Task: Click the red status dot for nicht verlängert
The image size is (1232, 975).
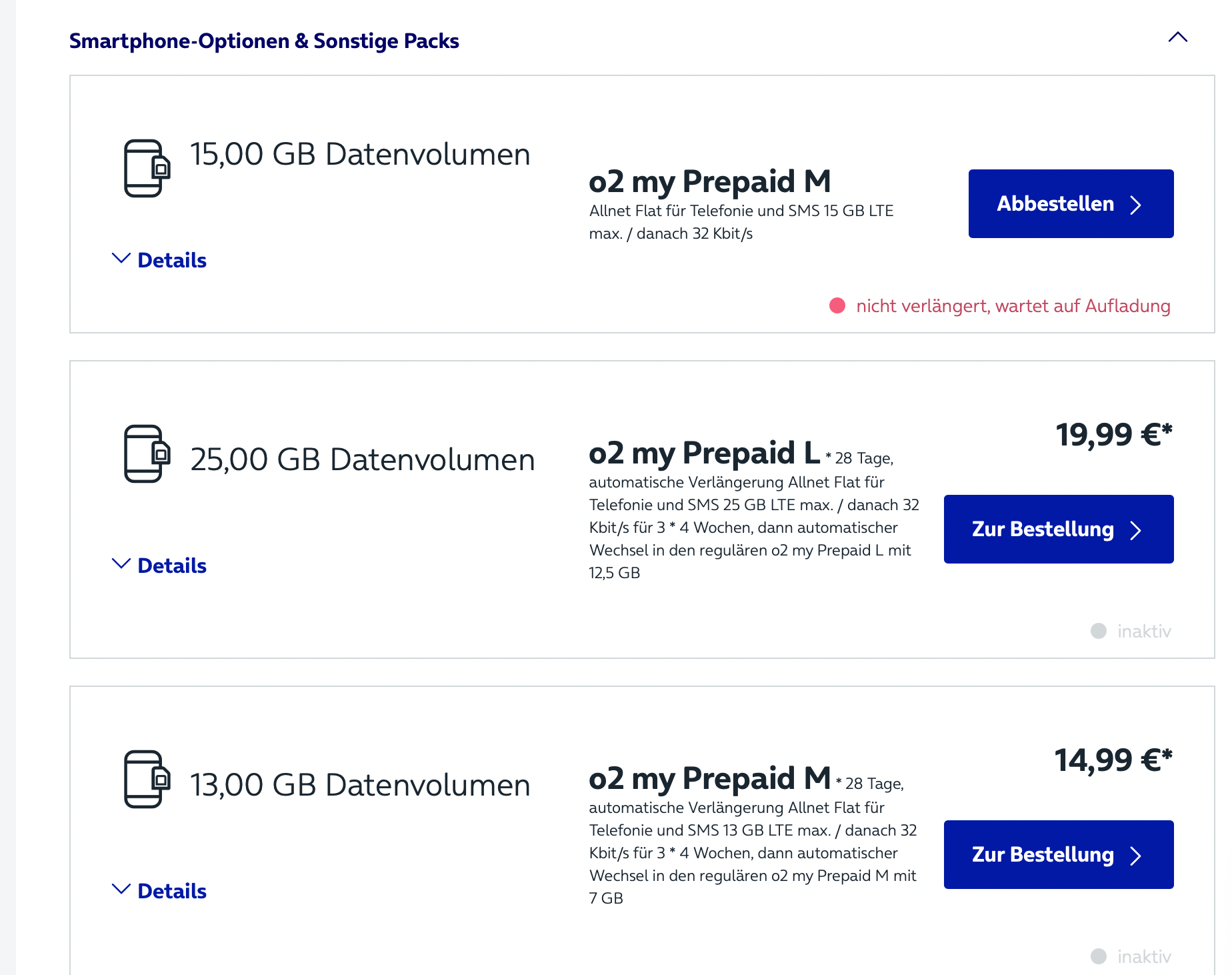Action: [837, 305]
